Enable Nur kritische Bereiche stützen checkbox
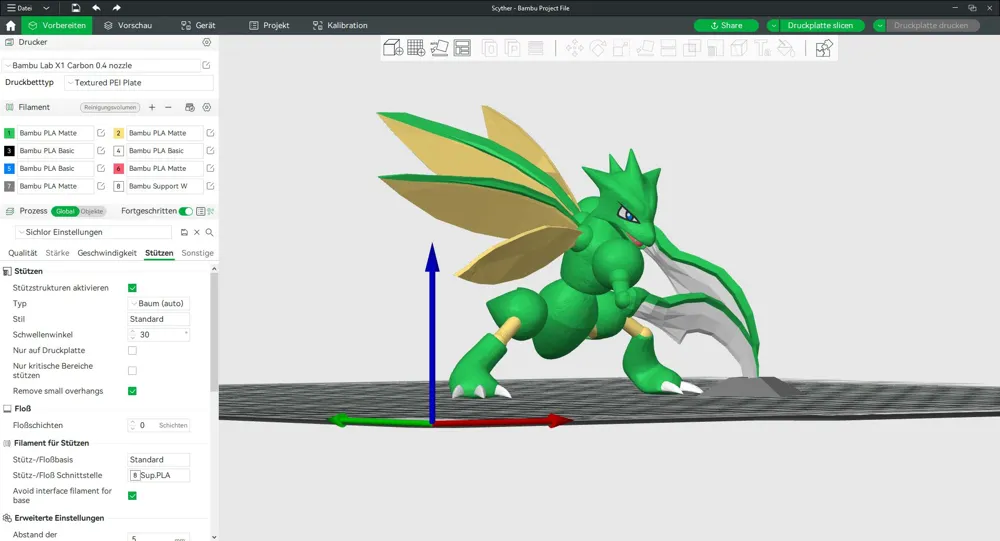Image resolution: width=1000 pixels, height=541 pixels. point(132,371)
